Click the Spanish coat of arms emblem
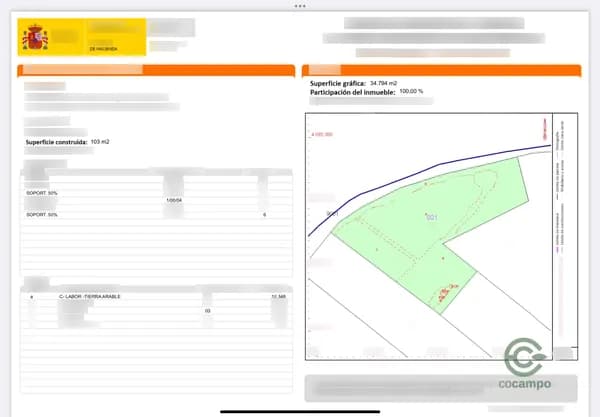 pos(36,39)
